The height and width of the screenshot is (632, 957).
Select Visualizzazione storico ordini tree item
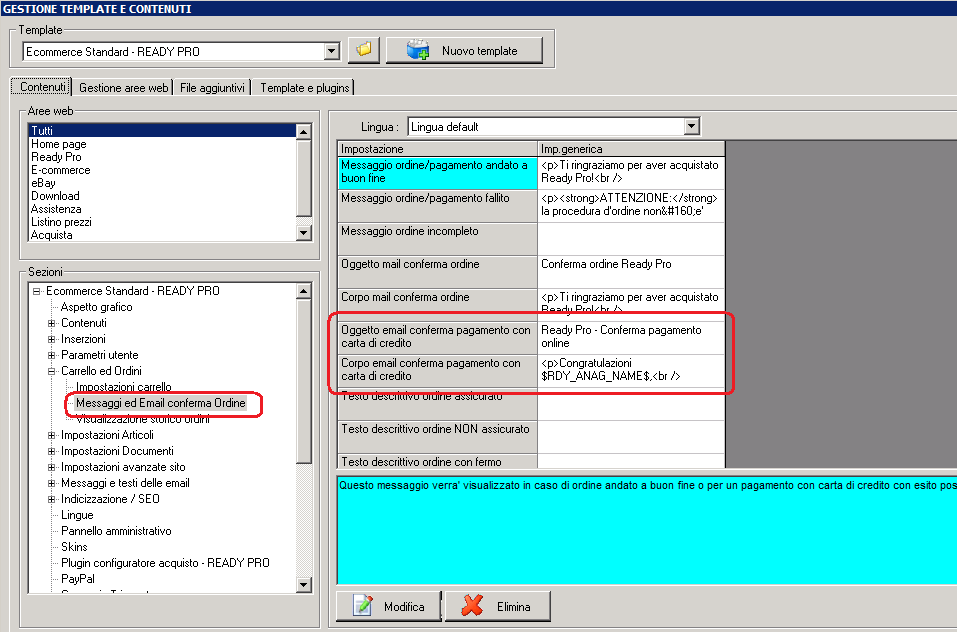tap(142, 419)
